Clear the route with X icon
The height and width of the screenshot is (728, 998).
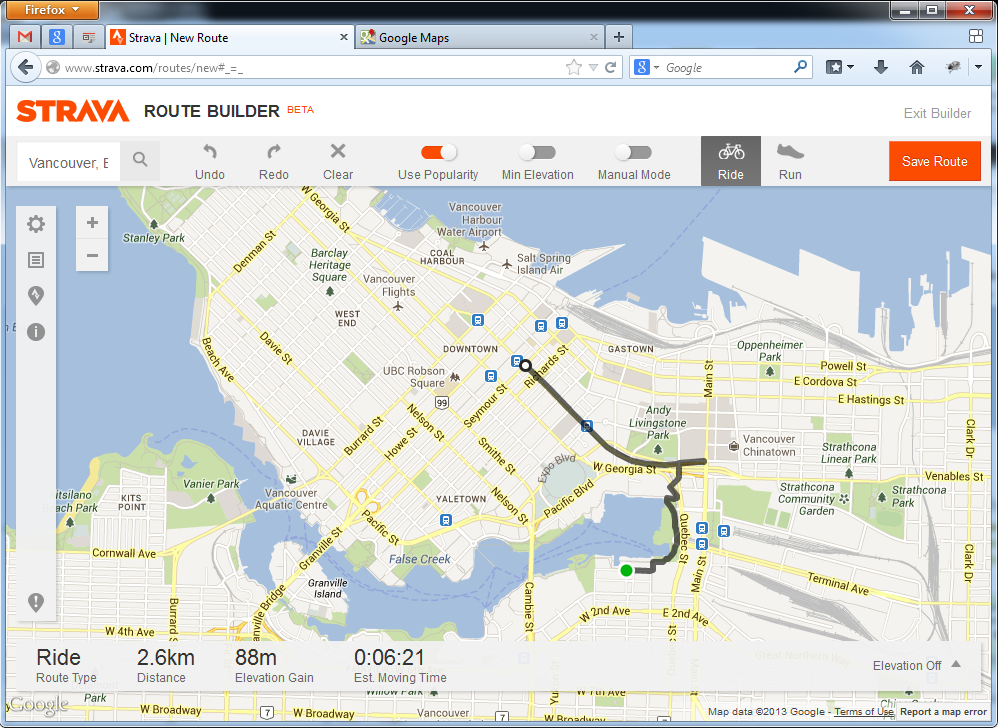338,152
